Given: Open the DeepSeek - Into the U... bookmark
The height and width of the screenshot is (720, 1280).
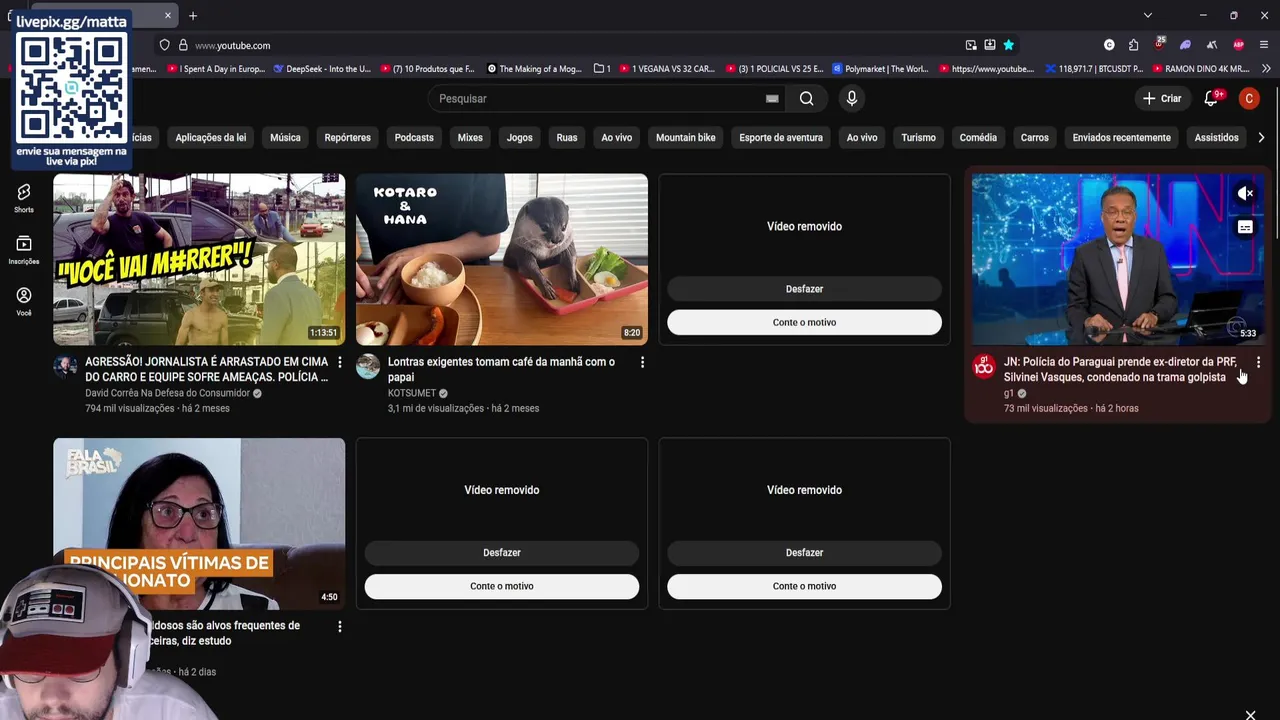Looking at the screenshot, I should click(322, 69).
